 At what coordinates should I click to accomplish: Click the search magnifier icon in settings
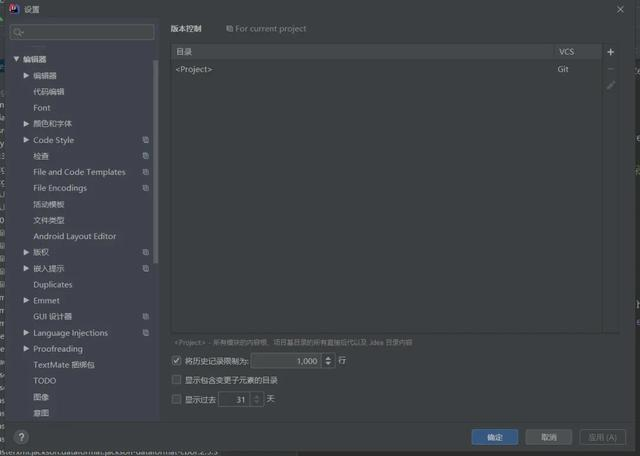click(x=18, y=32)
